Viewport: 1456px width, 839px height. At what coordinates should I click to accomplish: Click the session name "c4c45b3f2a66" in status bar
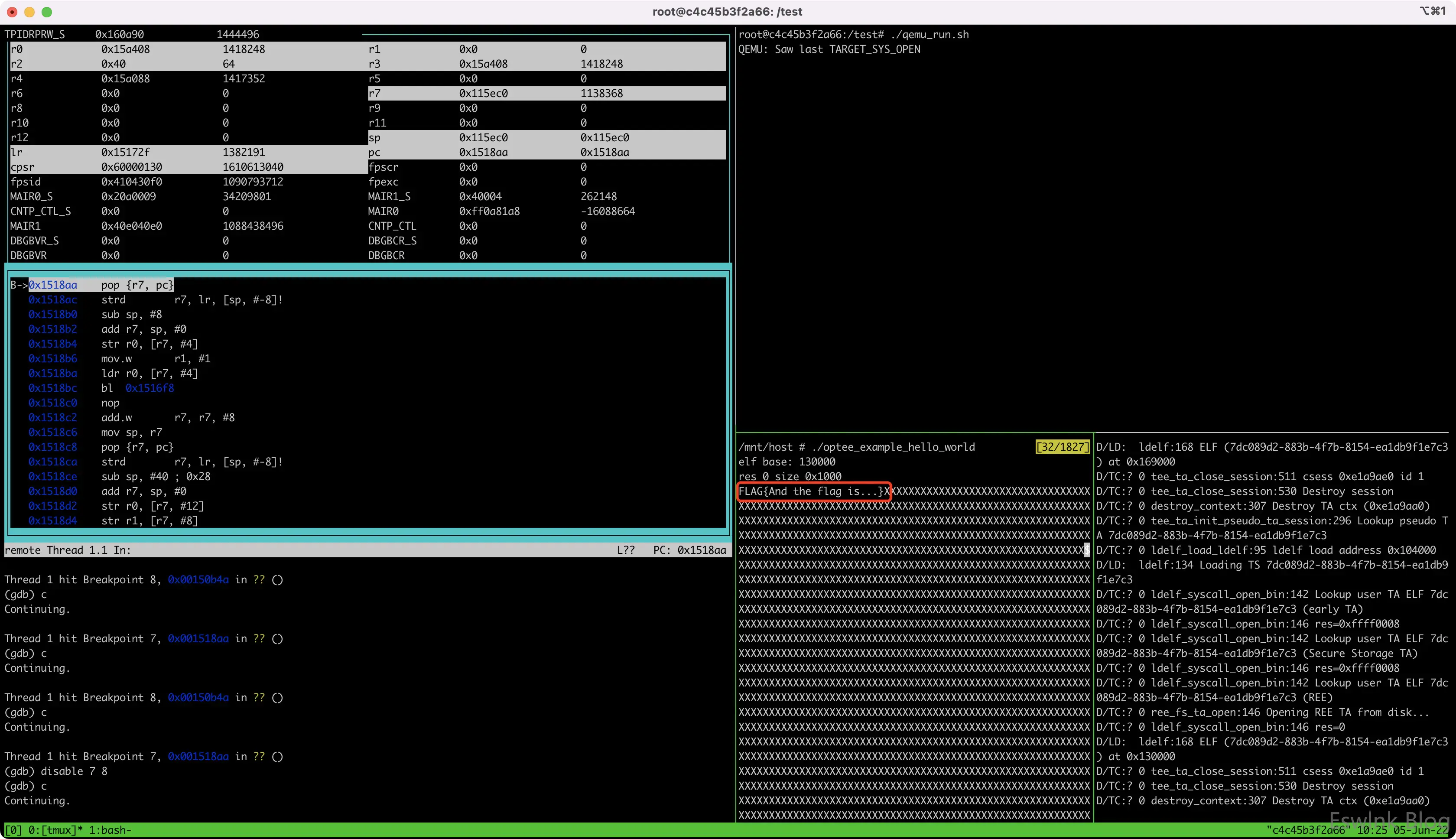pos(1308,830)
